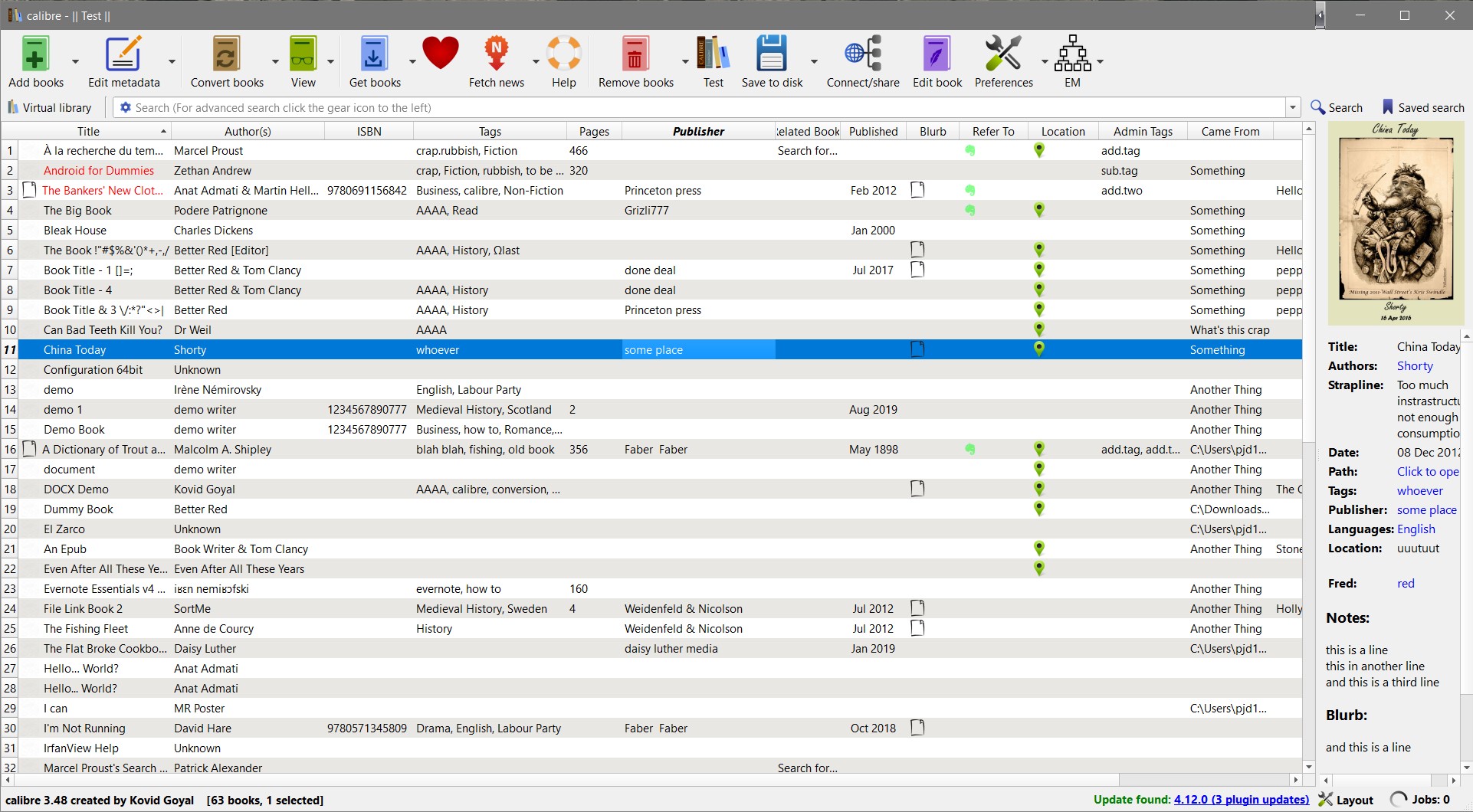This screenshot has width=1473, height=812.
Task: Open the Edit metadata tool
Action: [x=123, y=55]
